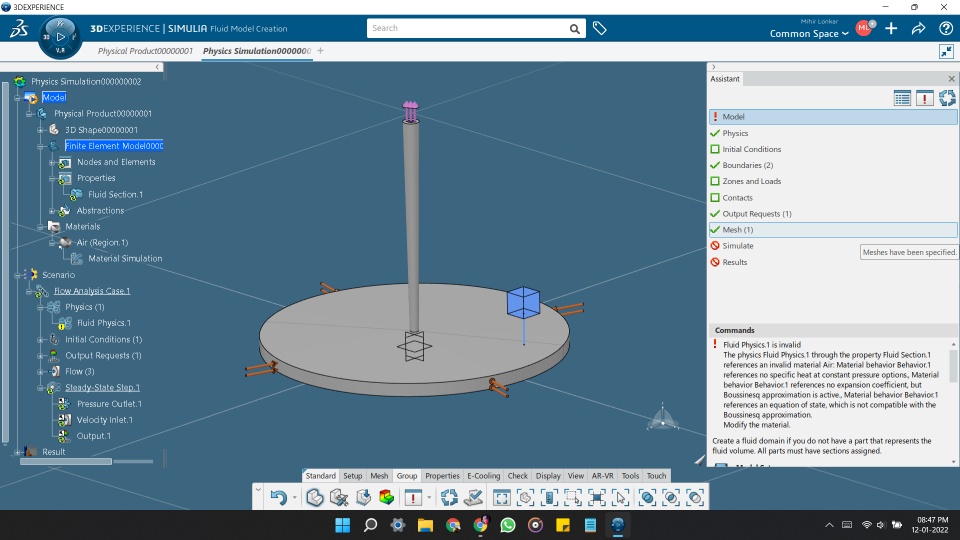Open the Display toolbar tab
This screenshot has height=540, width=960.
[x=548, y=476]
